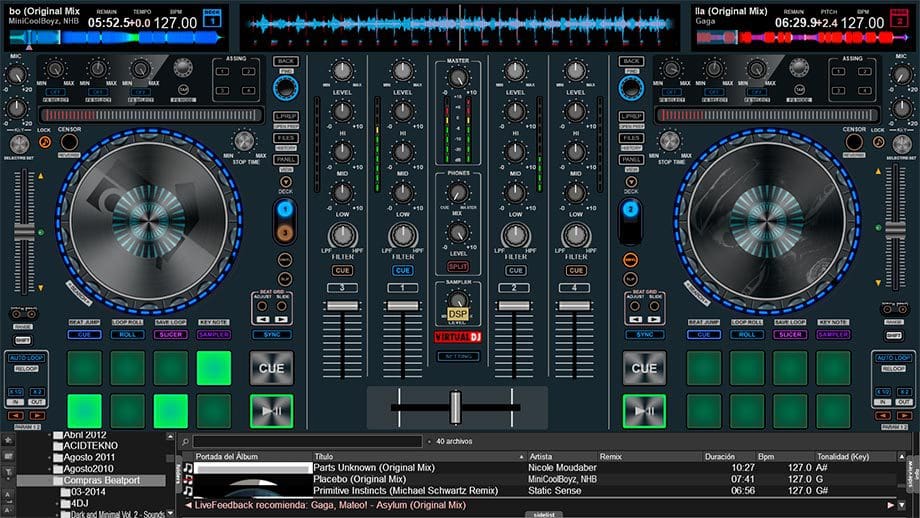This screenshot has height=518, width=920.
Task: Expand the Agosto2010 folder
Action: point(49,469)
